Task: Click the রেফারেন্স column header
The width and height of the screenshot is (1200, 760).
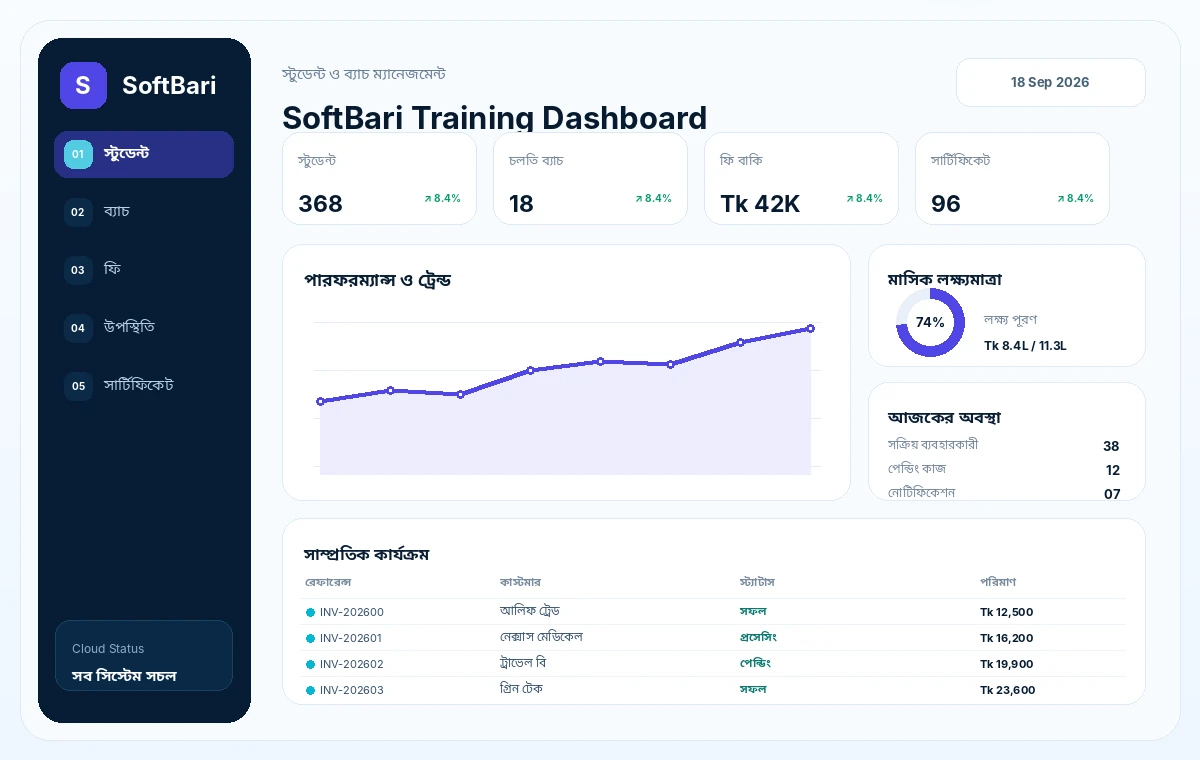Action: click(328, 582)
